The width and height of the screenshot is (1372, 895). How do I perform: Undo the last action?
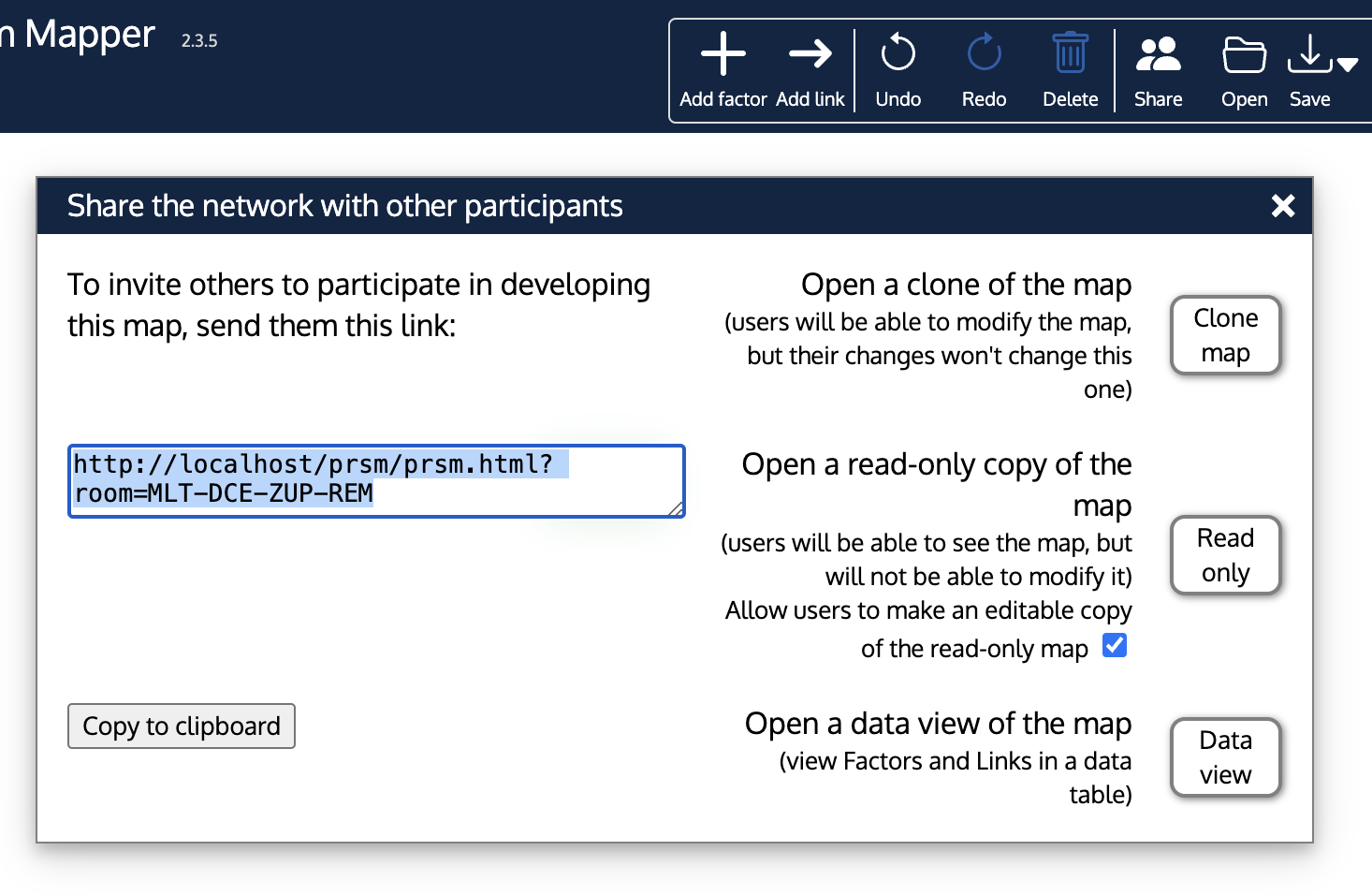pyautogui.click(x=898, y=54)
